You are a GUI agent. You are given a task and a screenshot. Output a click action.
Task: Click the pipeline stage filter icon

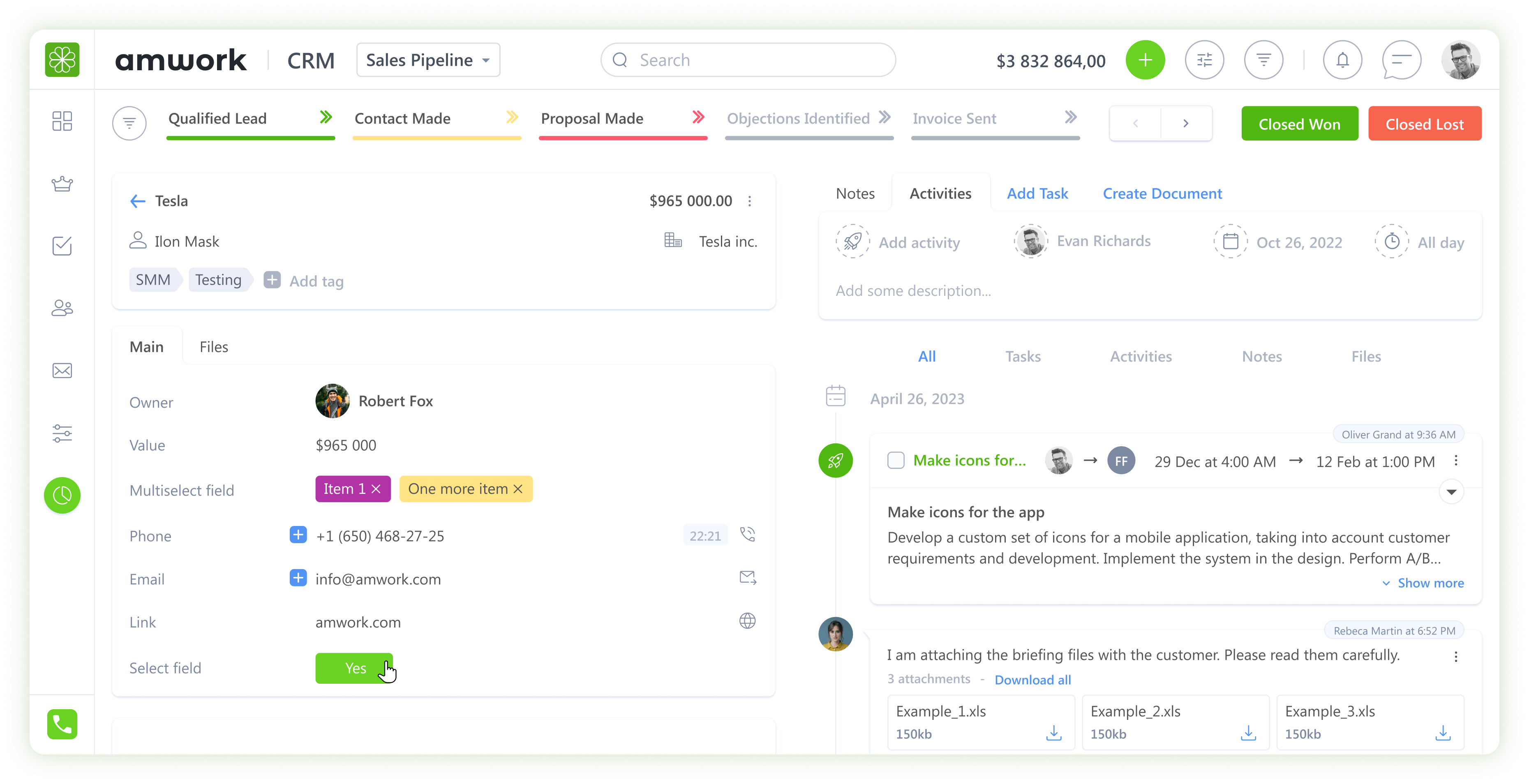(129, 123)
